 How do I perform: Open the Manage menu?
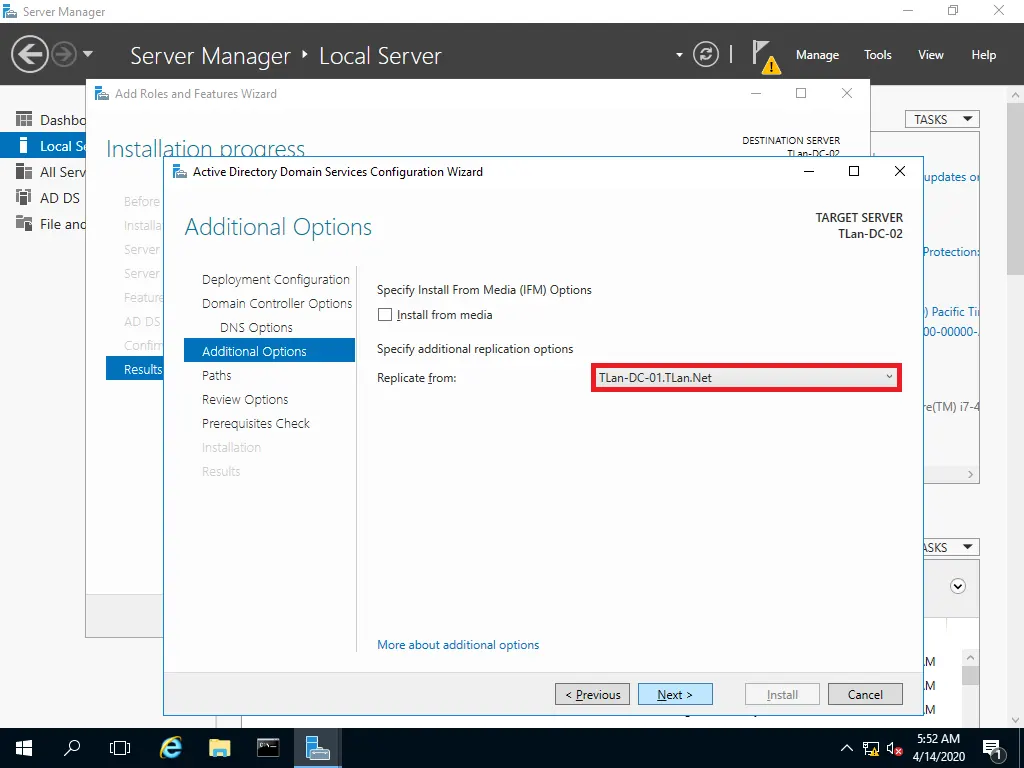click(x=817, y=55)
